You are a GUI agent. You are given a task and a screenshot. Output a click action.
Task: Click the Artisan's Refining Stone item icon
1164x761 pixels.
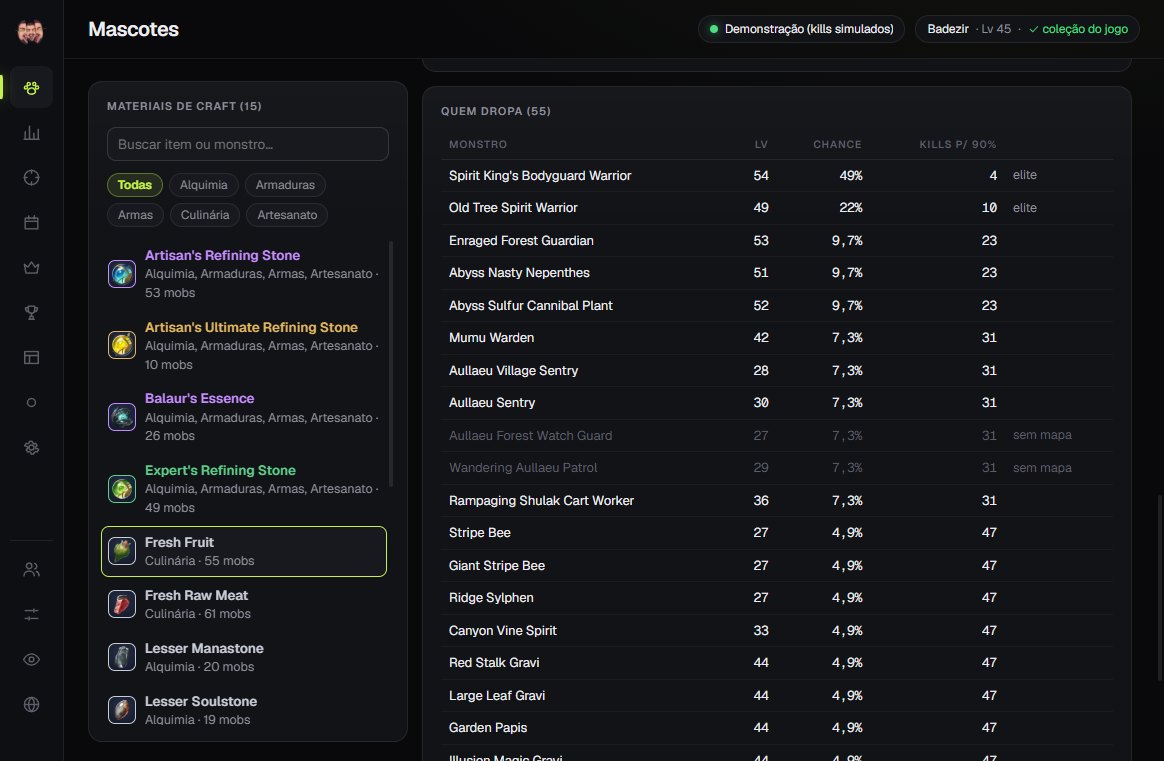(122, 273)
